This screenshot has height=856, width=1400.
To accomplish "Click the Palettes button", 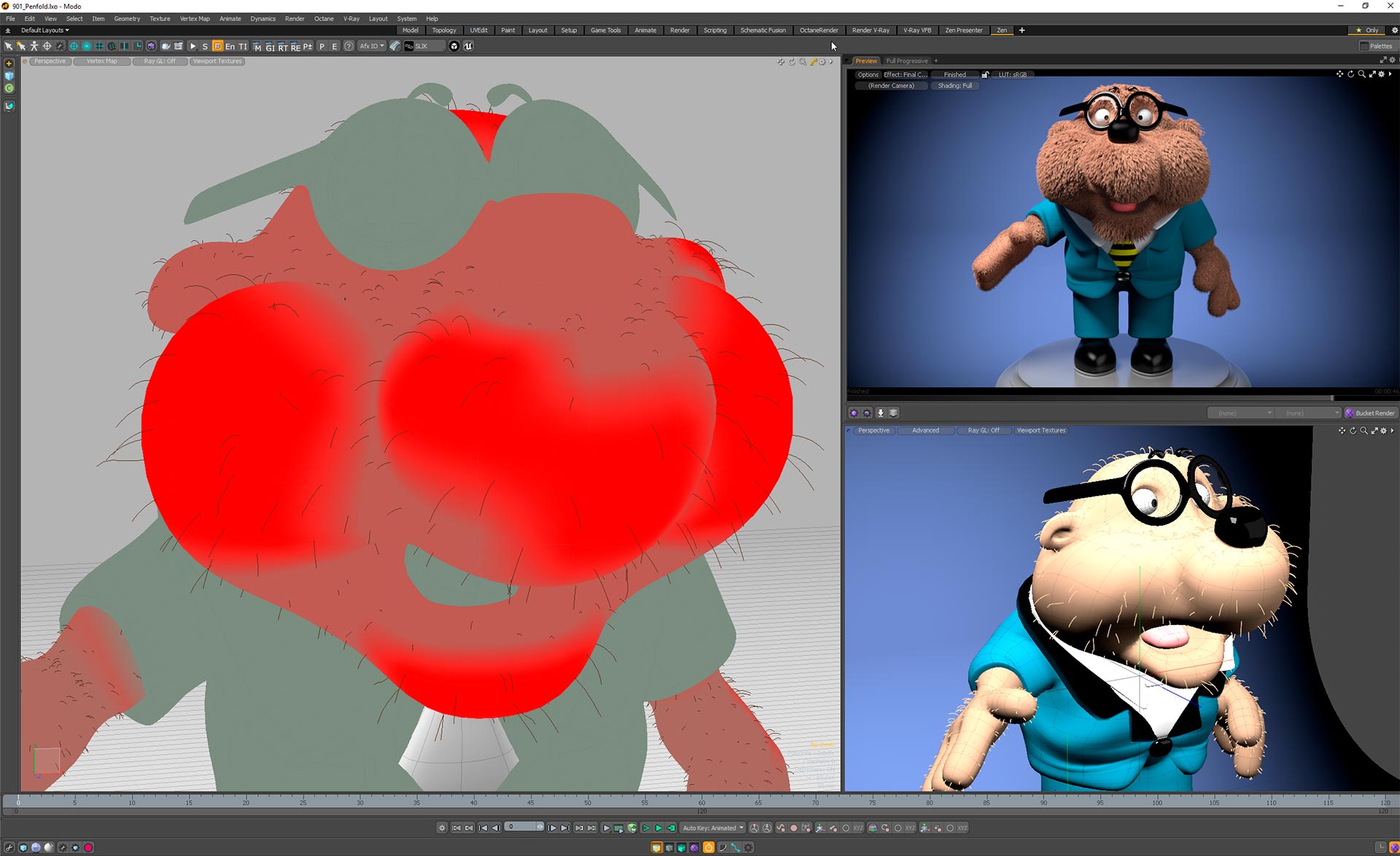I will (x=1376, y=46).
